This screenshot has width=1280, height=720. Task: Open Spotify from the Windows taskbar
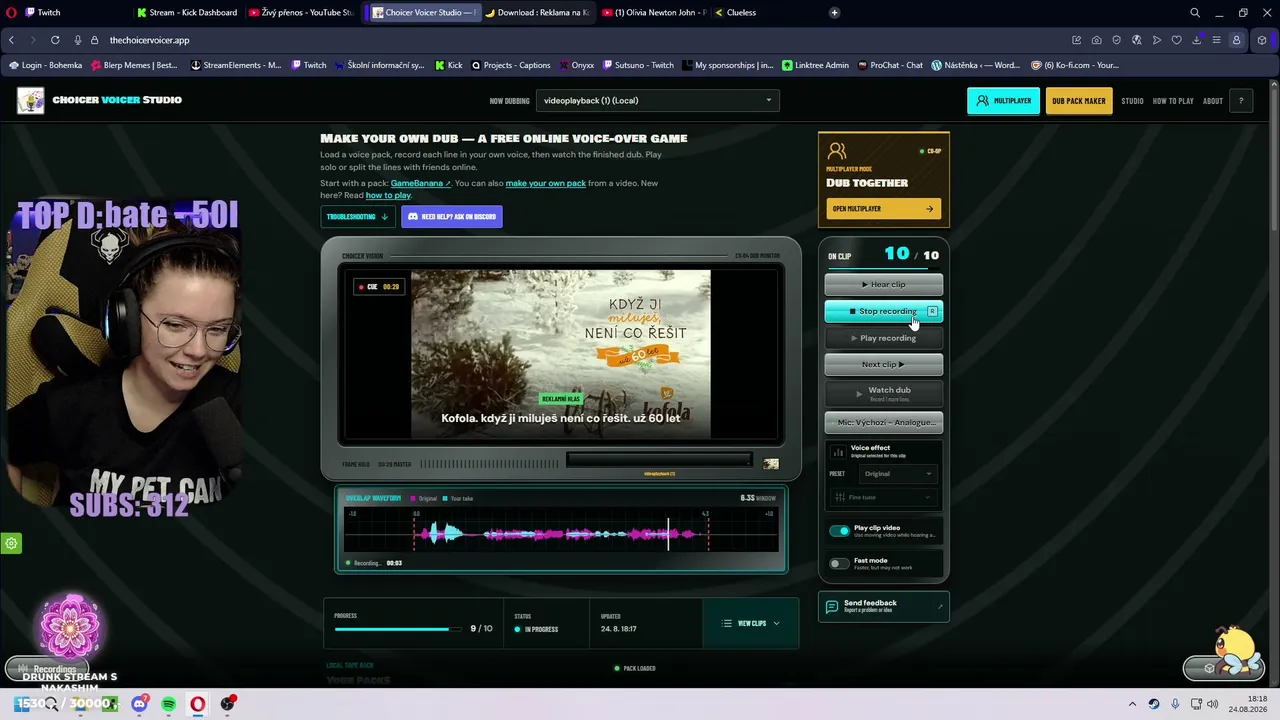click(169, 704)
